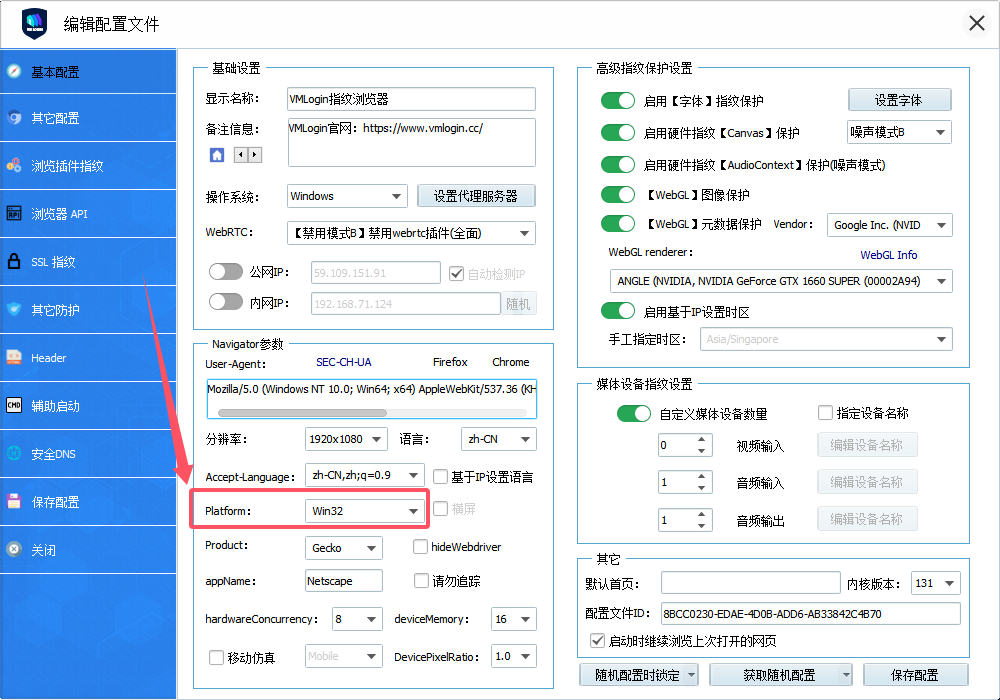Open the 语言 zh-CN dropdown

498,439
